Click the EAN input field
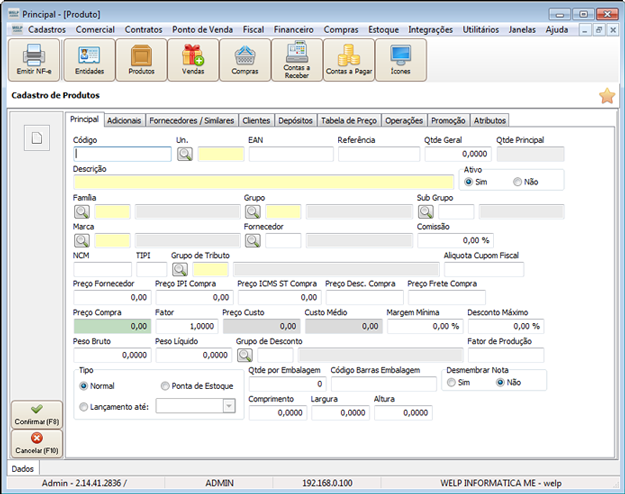 [x=291, y=154]
